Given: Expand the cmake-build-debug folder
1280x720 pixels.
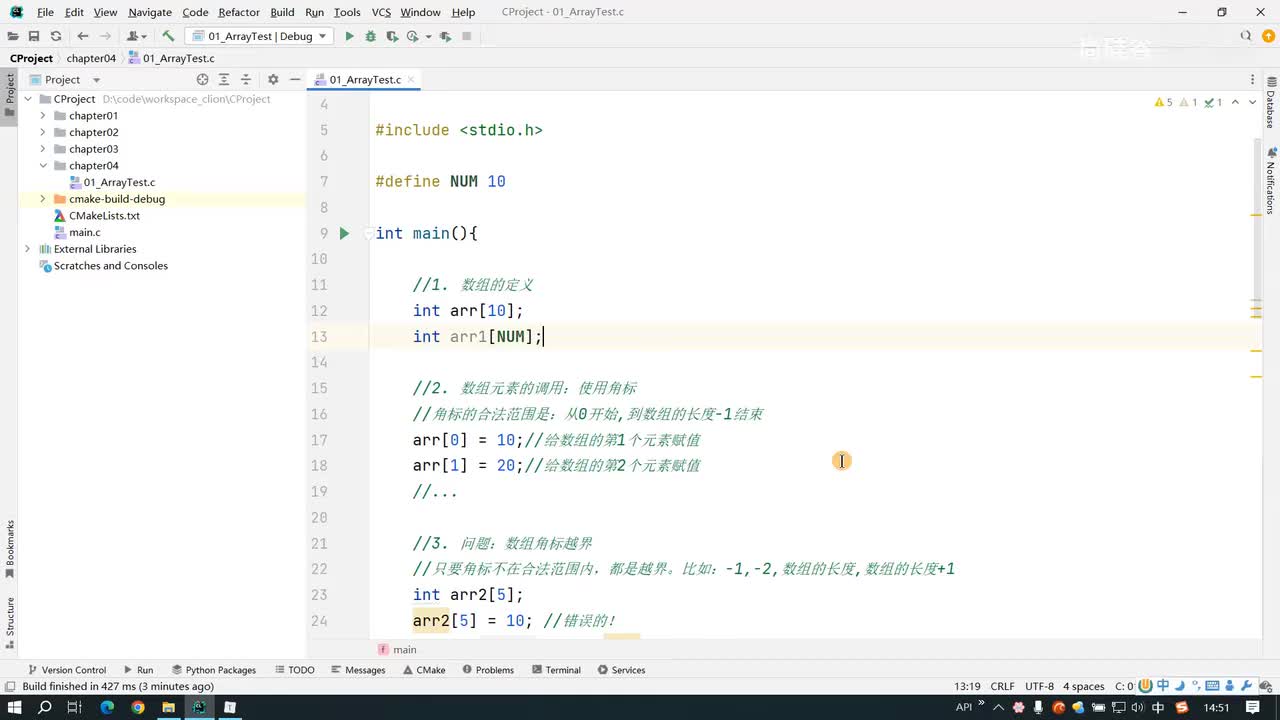Looking at the screenshot, I should tap(43, 199).
